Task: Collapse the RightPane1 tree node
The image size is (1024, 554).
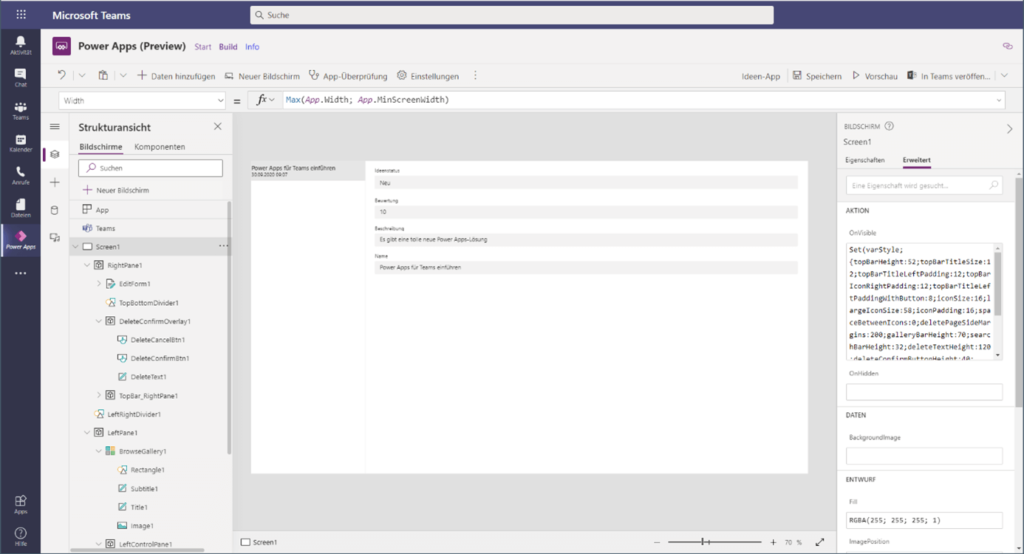Action: [x=87, y=265]
